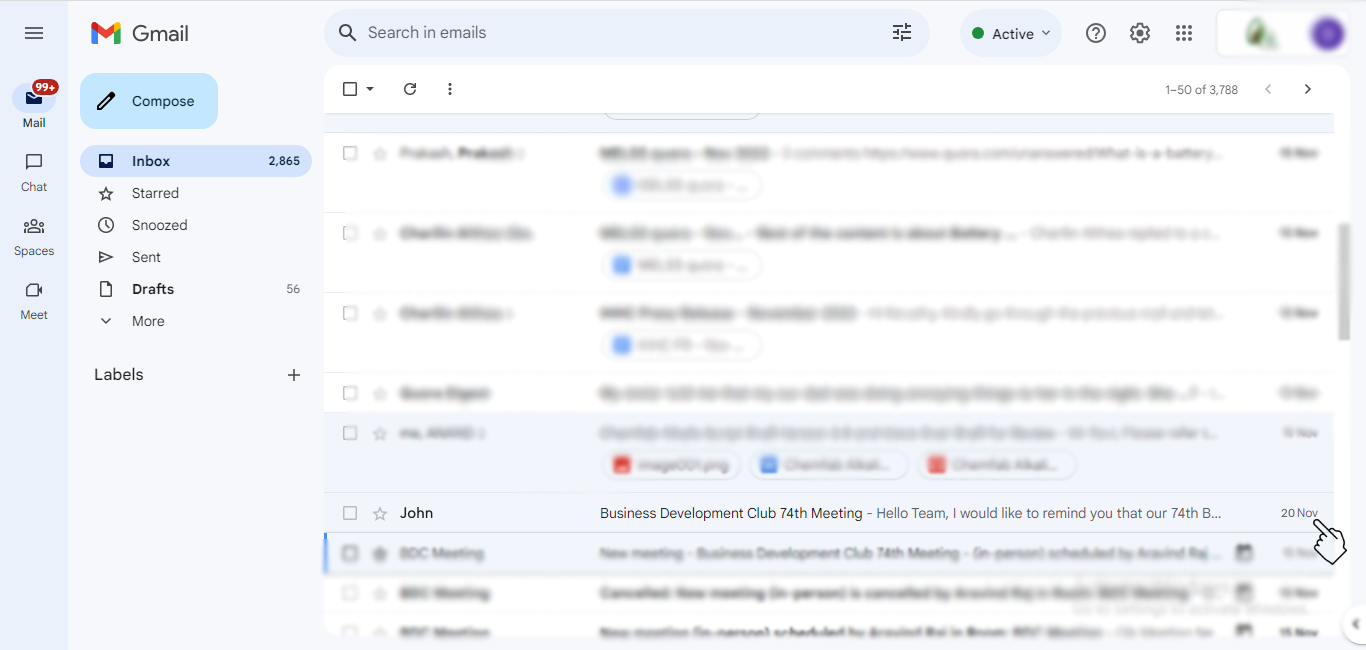Open the Google apps grid
This screenshot has width=1366, height=650.
coord(1184,33)
